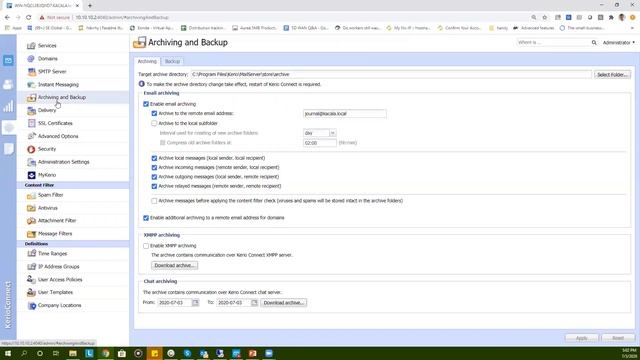Open Advanced Options icon

[31, 136]
